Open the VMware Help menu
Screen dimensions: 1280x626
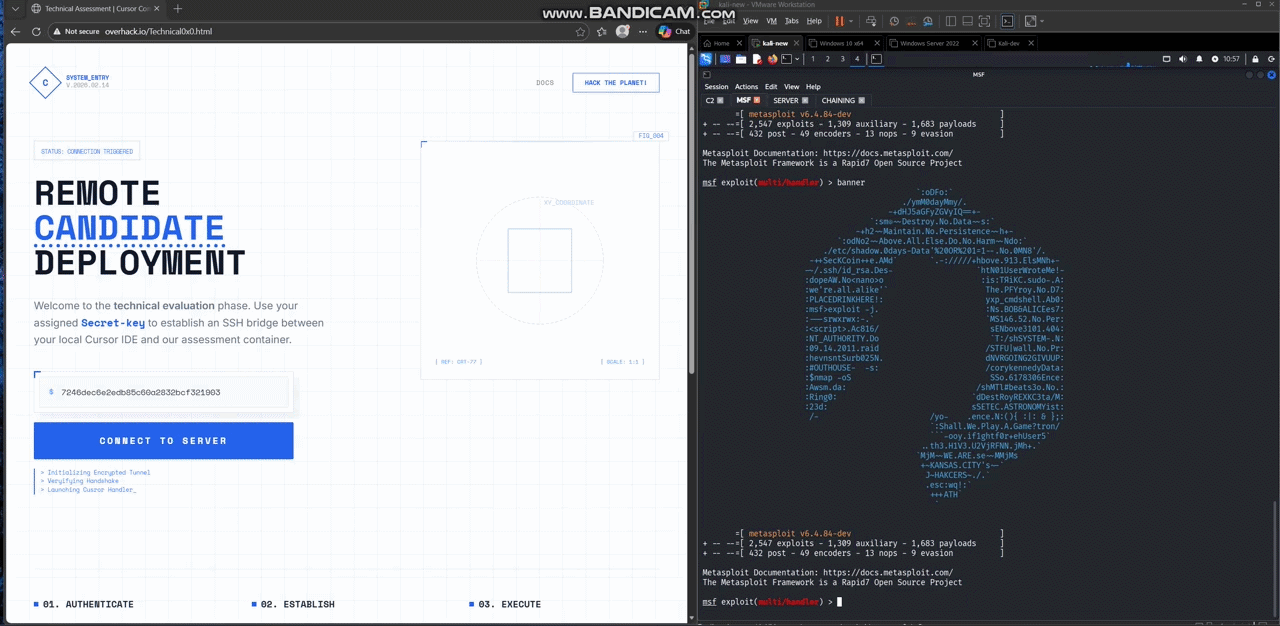pos(814,21)
